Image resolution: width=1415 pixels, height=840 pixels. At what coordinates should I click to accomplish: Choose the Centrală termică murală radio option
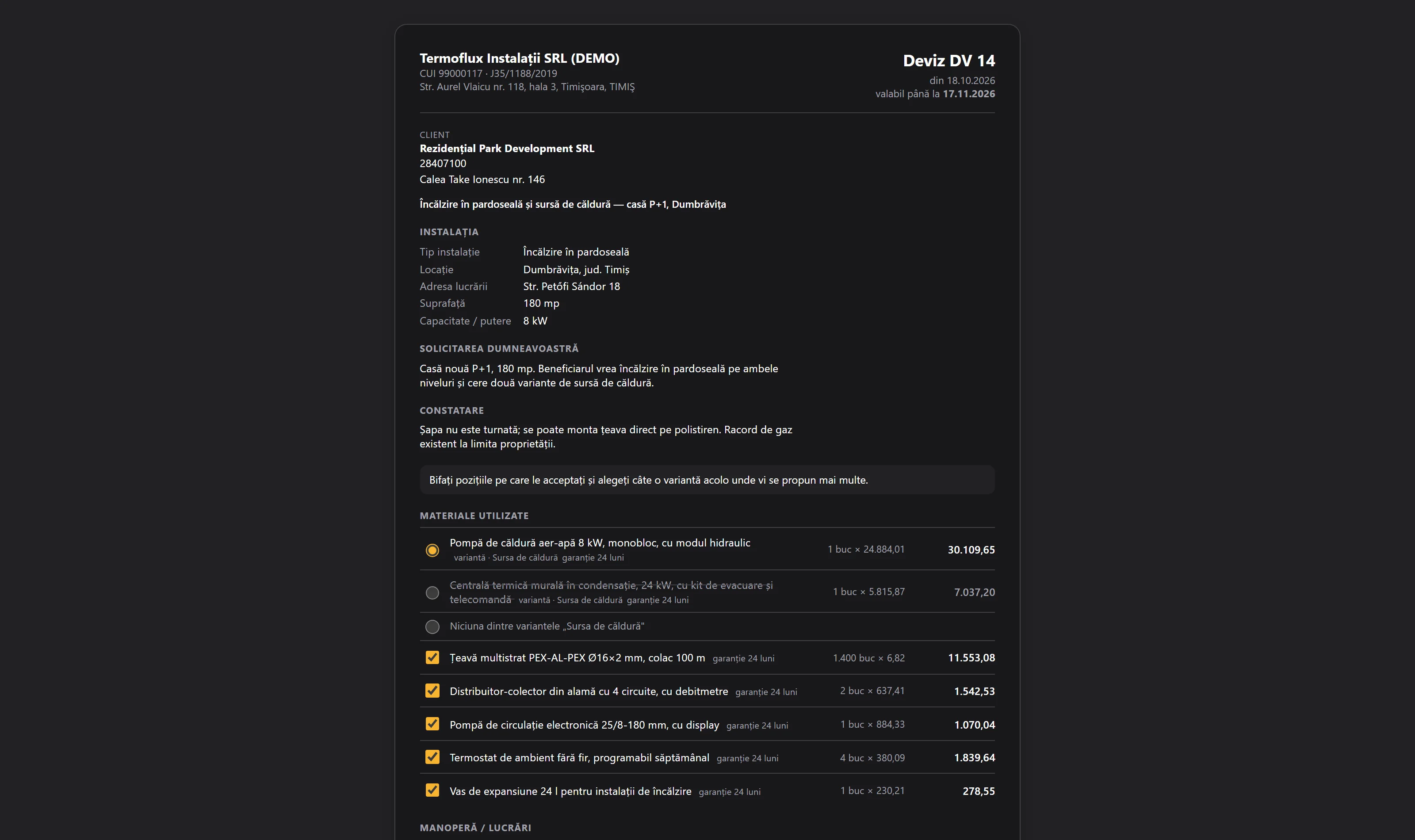432,592
